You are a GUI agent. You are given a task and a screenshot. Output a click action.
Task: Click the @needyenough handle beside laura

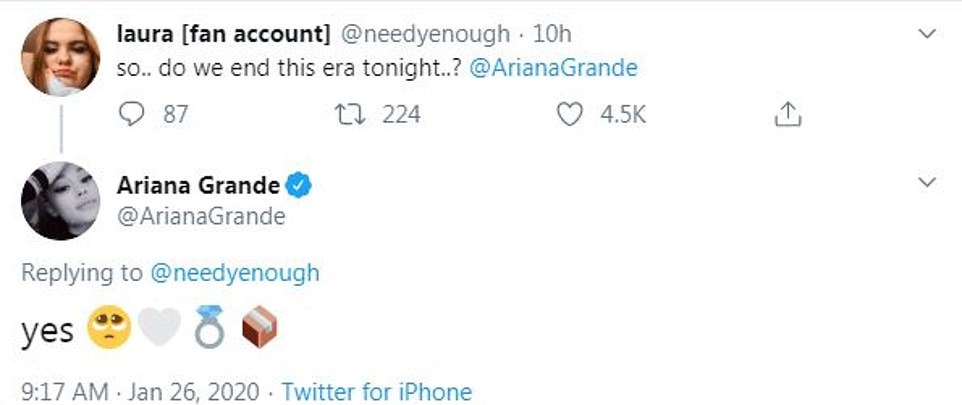pos(427,34)
